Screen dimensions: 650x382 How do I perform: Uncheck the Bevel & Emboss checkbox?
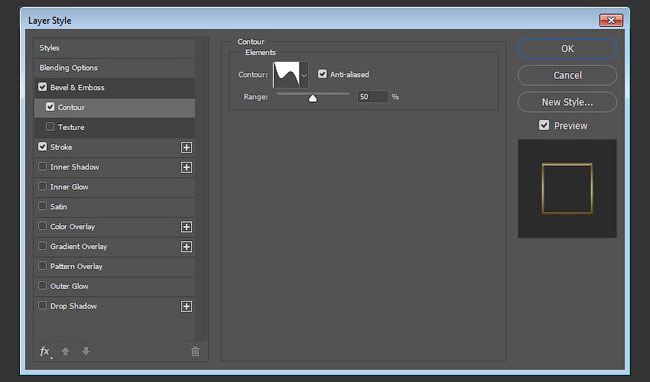coord(42,87)
